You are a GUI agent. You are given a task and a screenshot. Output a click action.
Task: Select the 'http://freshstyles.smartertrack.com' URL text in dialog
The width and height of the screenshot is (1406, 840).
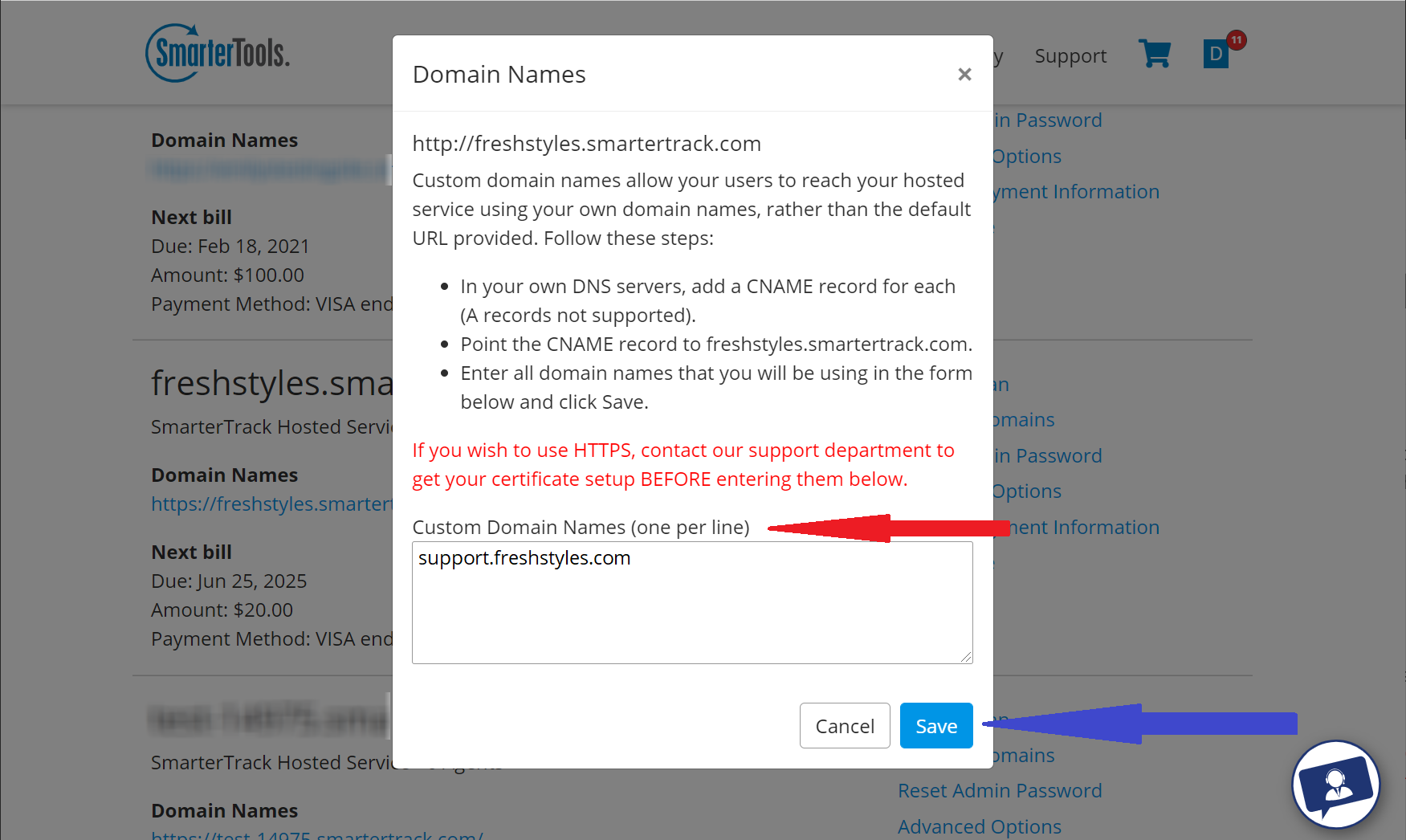587,144
